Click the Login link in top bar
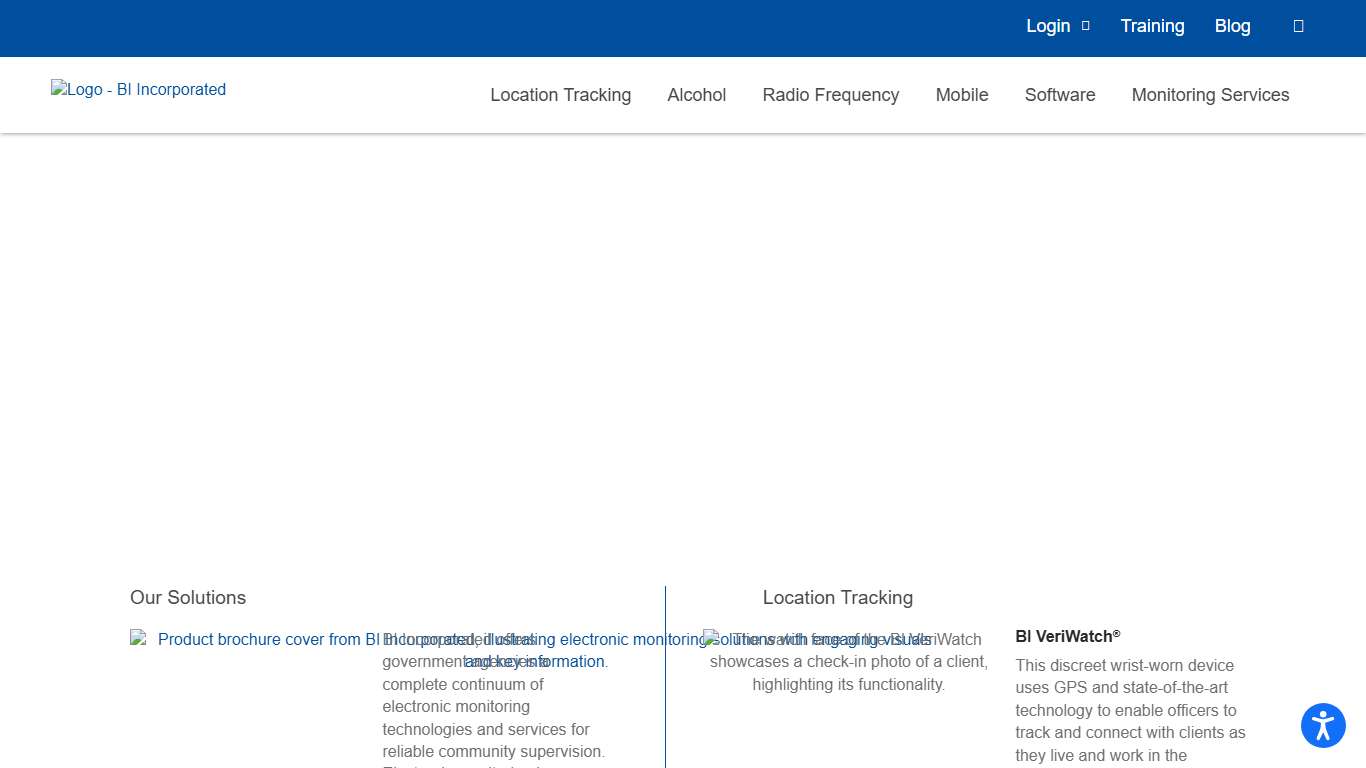 [x=1047, y=27]
